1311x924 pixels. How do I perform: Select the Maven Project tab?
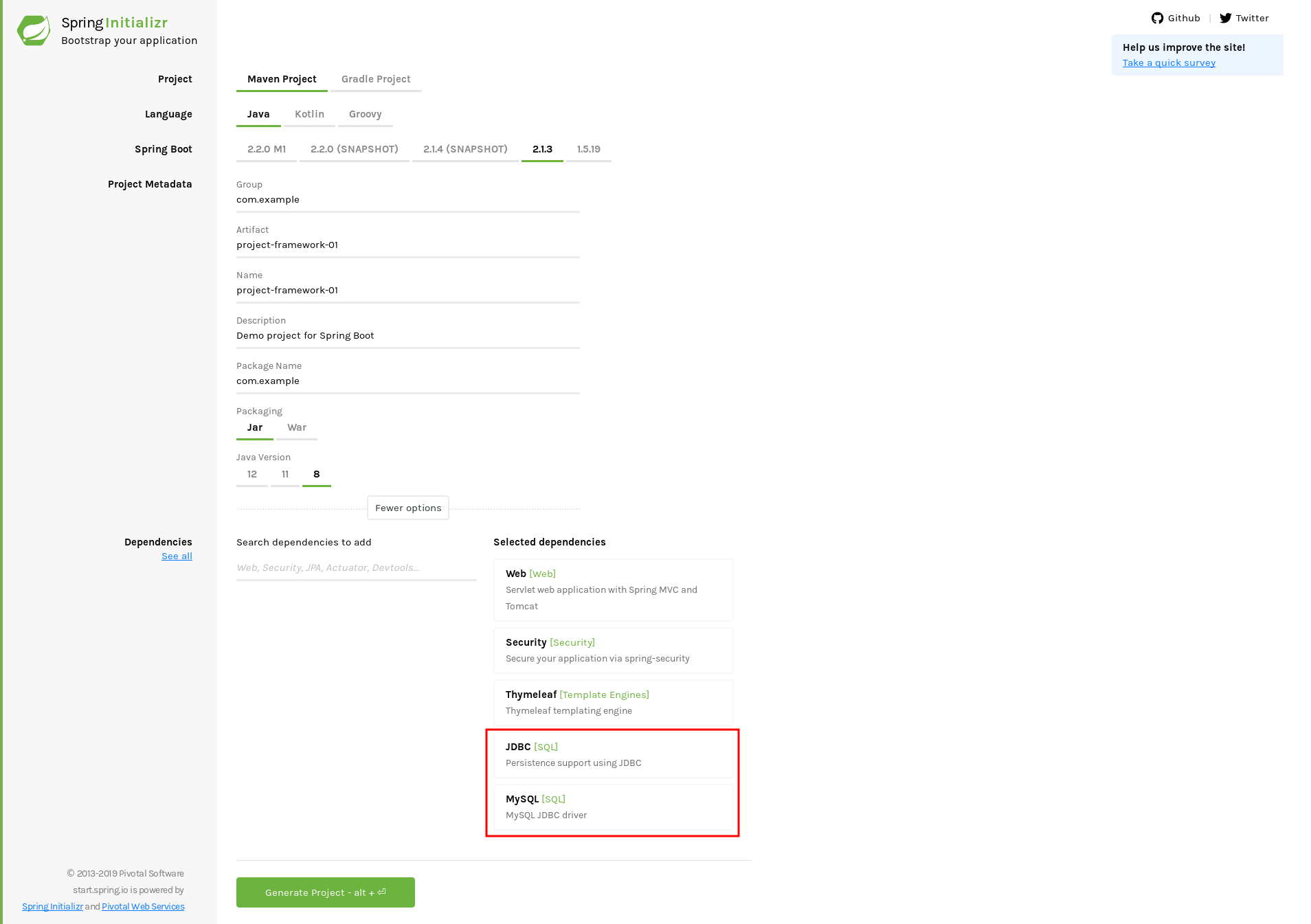[282, 78]
